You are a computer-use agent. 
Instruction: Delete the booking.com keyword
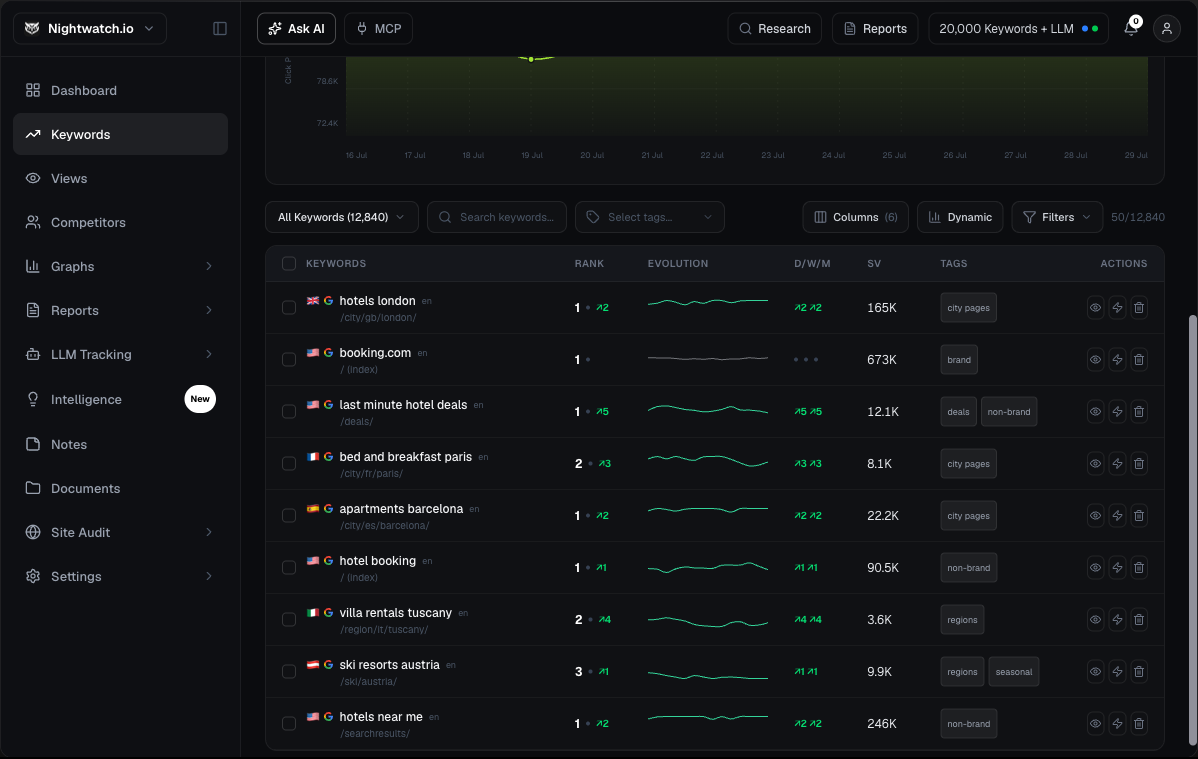coord(1138,359)
